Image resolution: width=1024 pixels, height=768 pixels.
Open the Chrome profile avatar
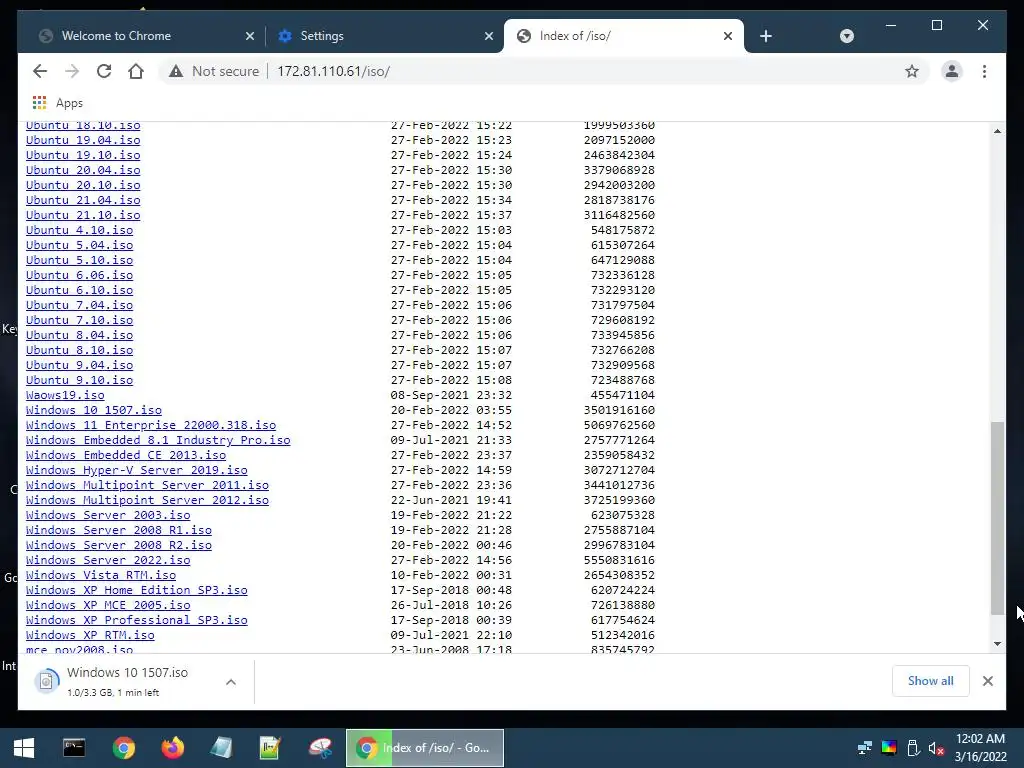[952, 71]
